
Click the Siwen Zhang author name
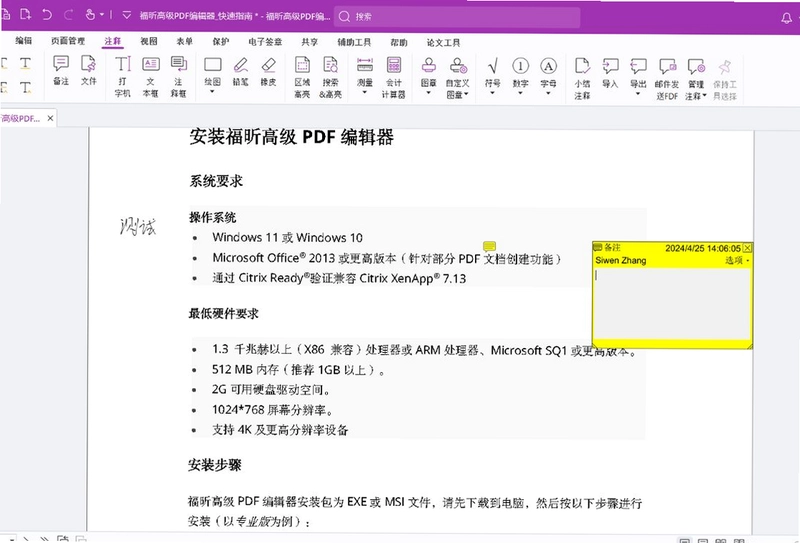pyautogui.click(x=620, y=260)
